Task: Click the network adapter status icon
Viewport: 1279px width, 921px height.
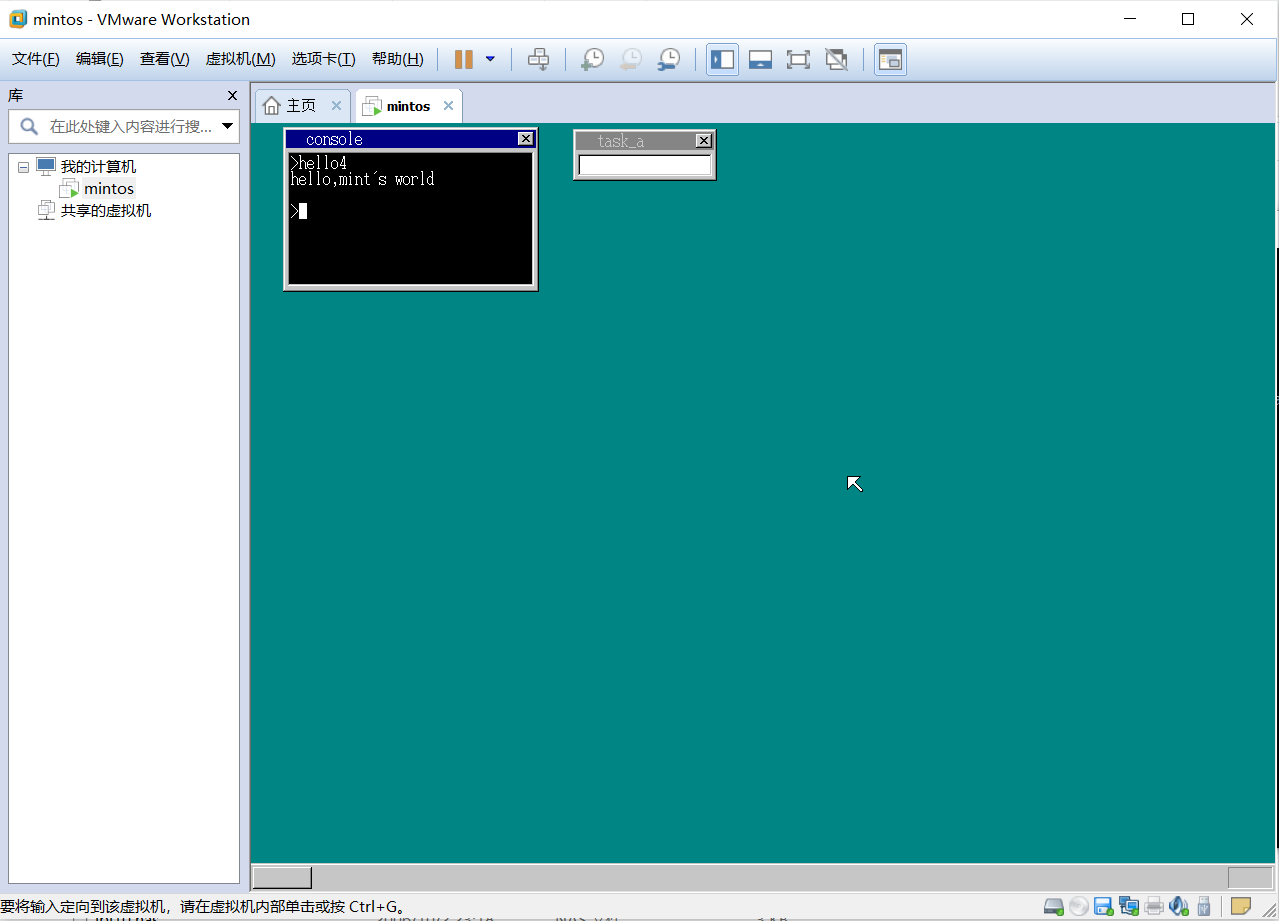Action: pyautogui.click(x=1129, y=907)
